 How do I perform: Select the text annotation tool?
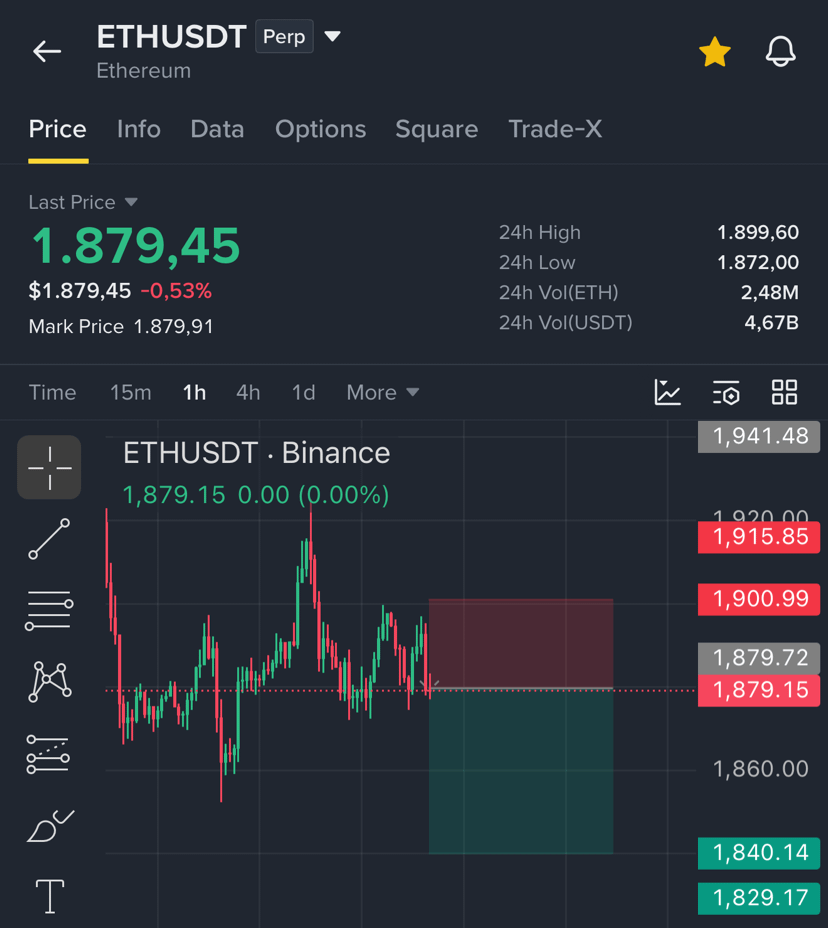pos(50,896)
